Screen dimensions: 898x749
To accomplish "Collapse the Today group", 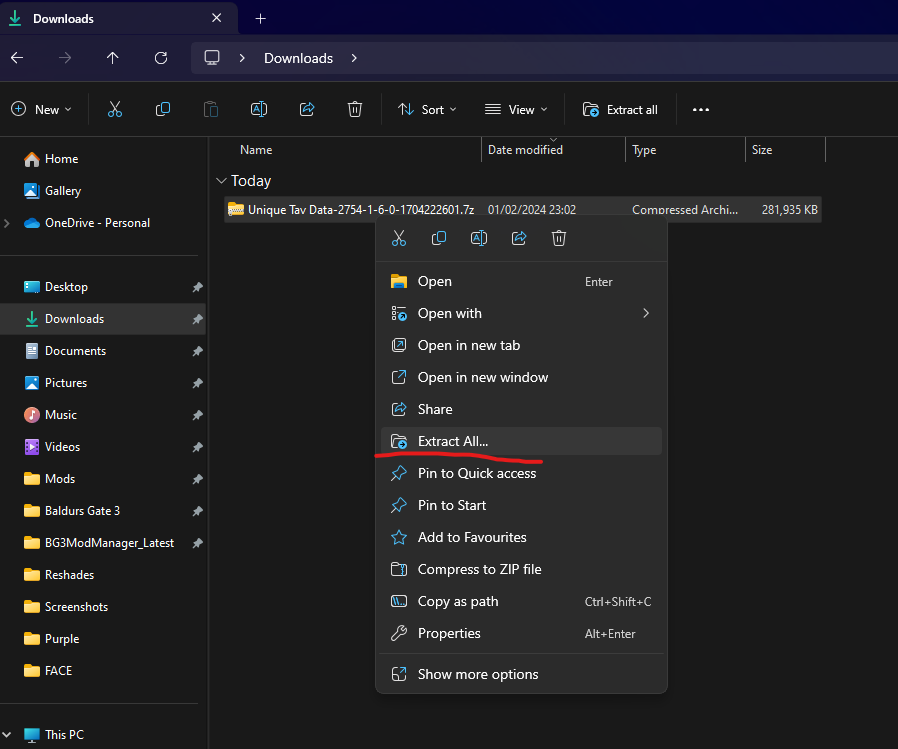I will point(221,181).
